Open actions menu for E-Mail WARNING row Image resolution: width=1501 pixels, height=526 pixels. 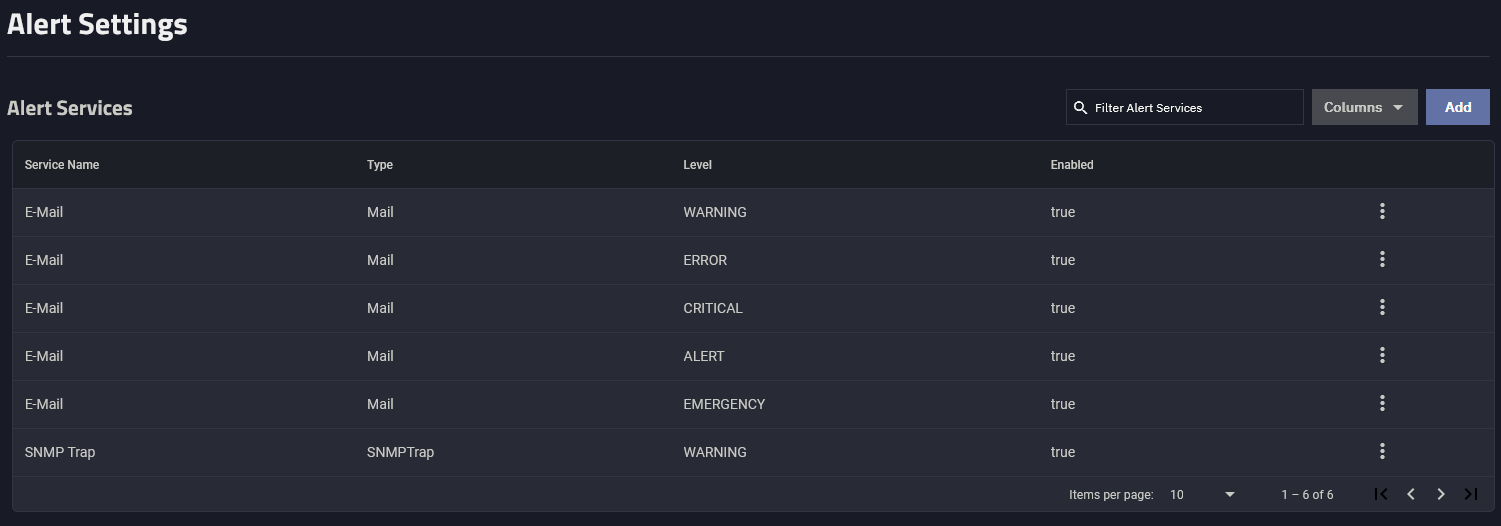(x=1382, y=211)
